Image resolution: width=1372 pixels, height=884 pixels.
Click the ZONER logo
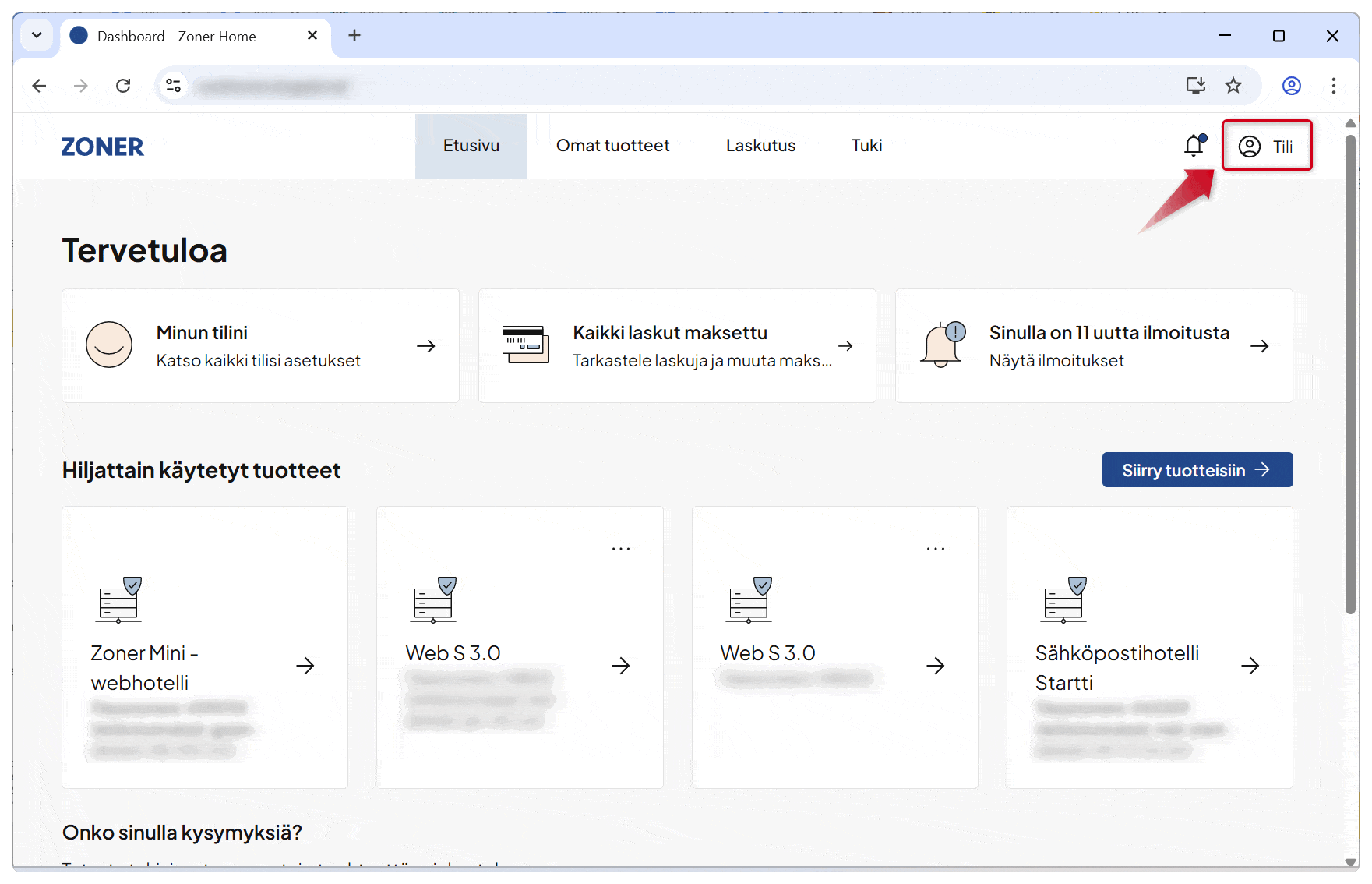coord(102,147)
